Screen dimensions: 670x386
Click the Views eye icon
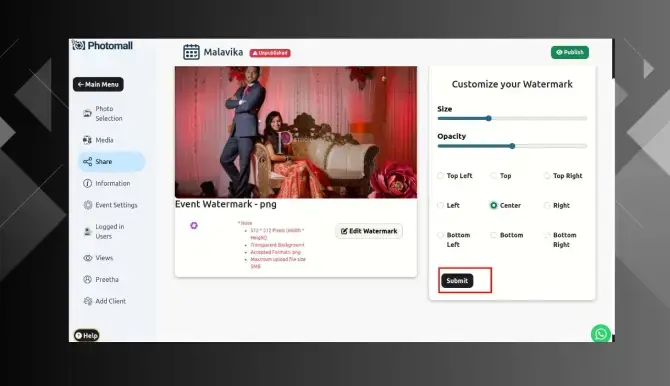88,258
